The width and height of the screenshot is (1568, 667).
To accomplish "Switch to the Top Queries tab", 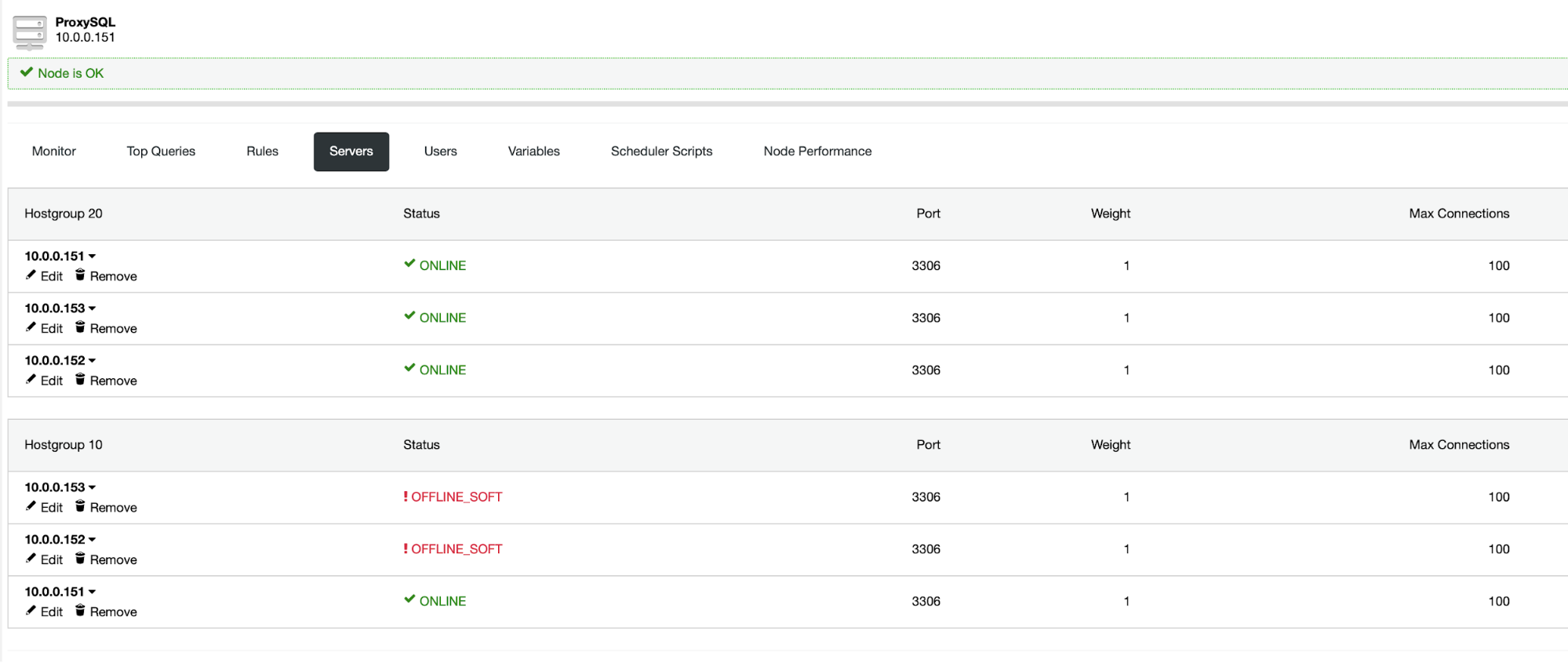I will click(161, 151).
